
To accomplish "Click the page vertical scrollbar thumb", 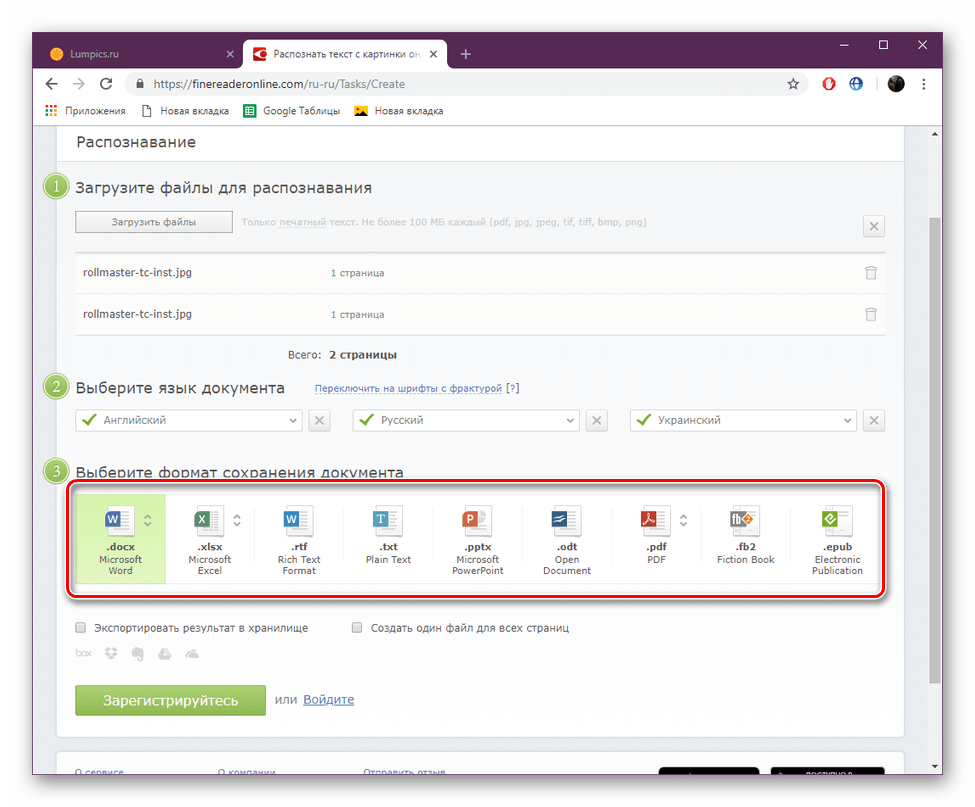I will pos(935,451).
